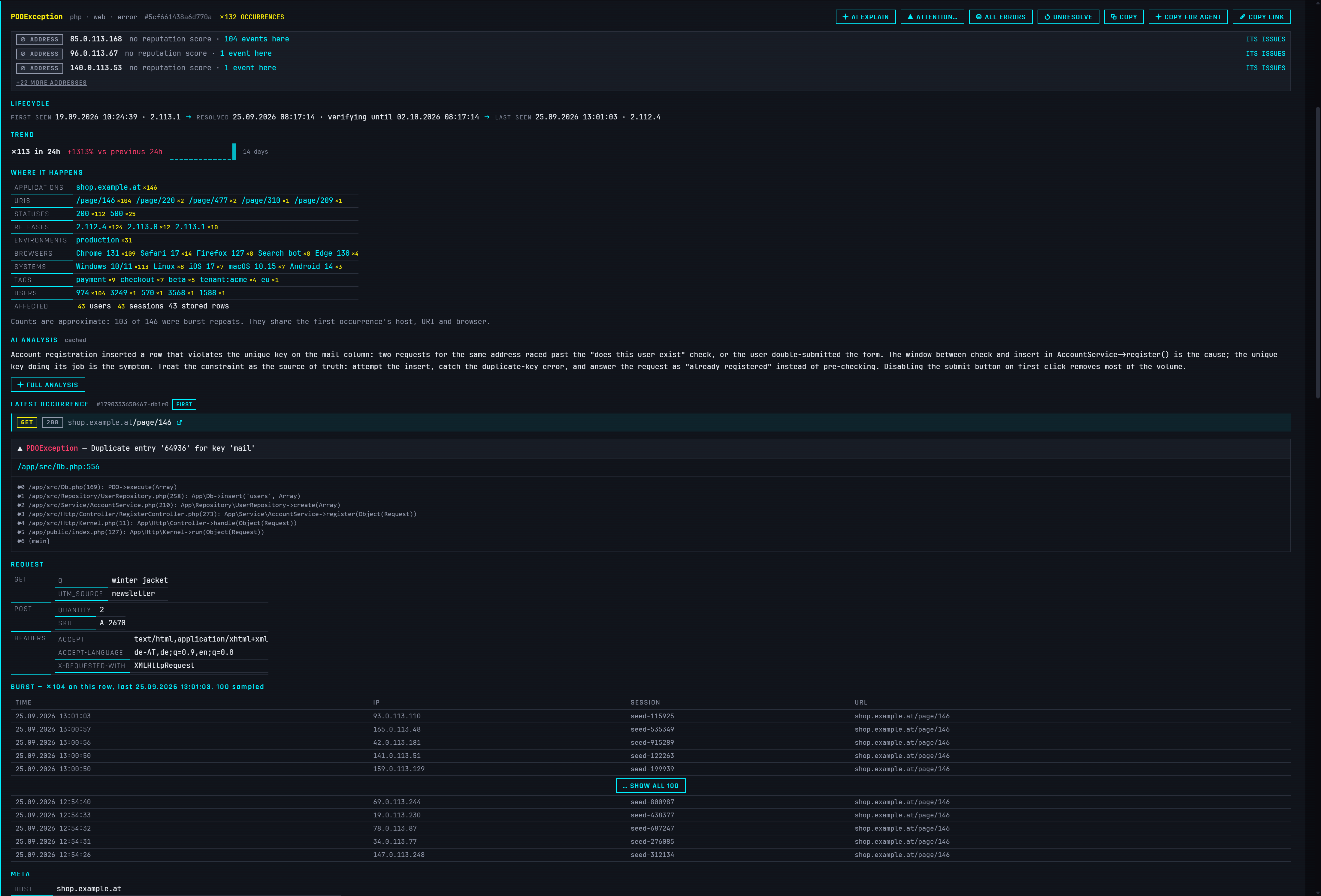The image size is (1321, 896).
Task: Expand '+22 more addresses'
Action: pyautogui.click(x=52, y=83)
